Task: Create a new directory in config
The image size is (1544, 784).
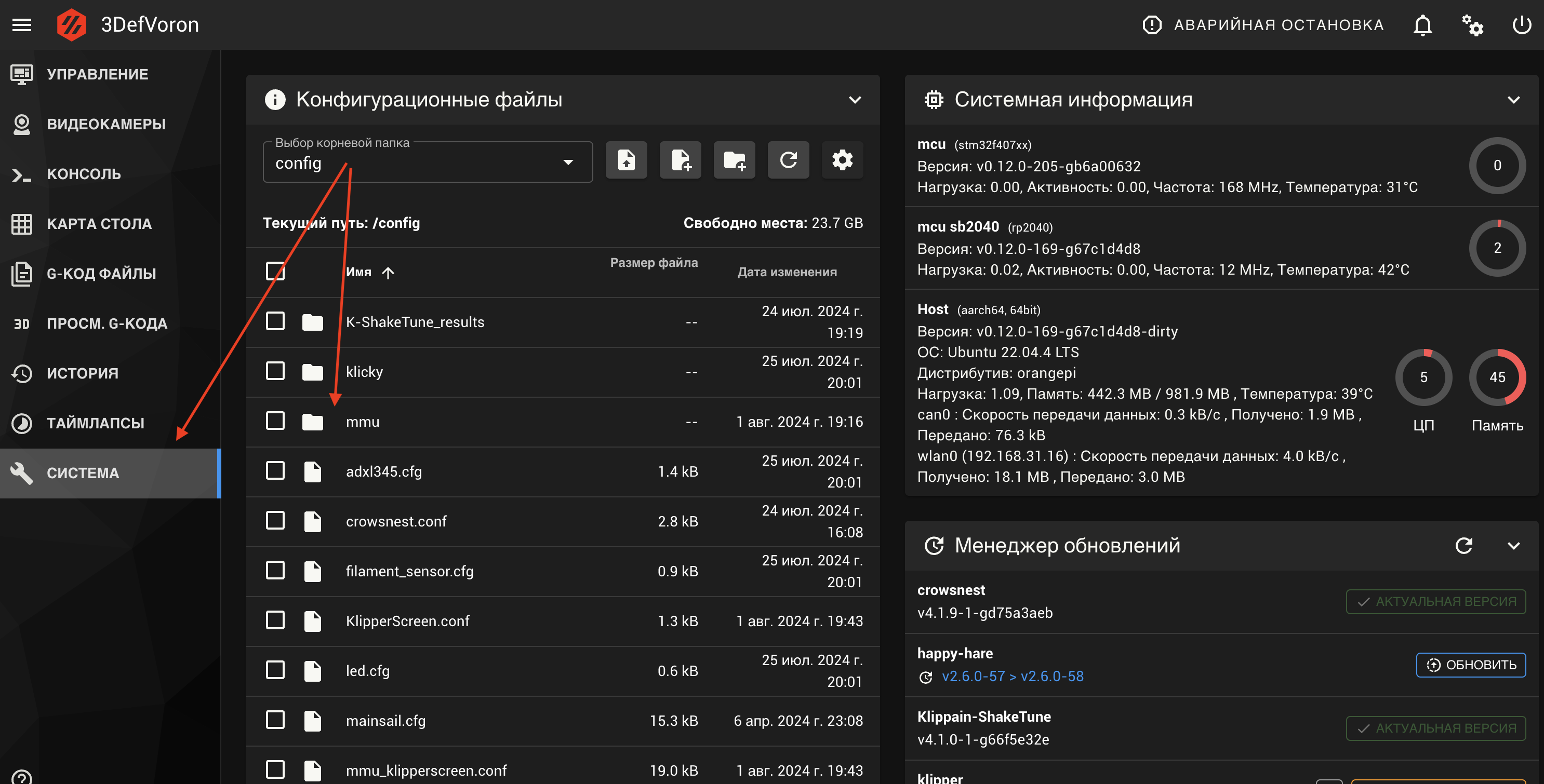Action: pos(734,160)
